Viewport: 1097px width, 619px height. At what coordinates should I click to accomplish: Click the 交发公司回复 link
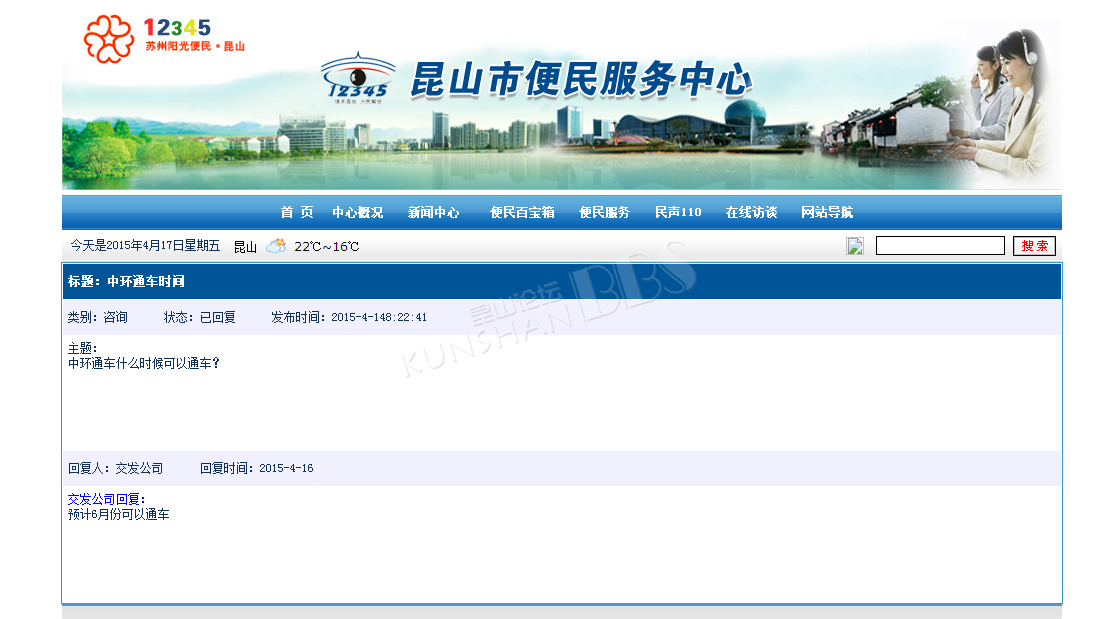point(106,499)
